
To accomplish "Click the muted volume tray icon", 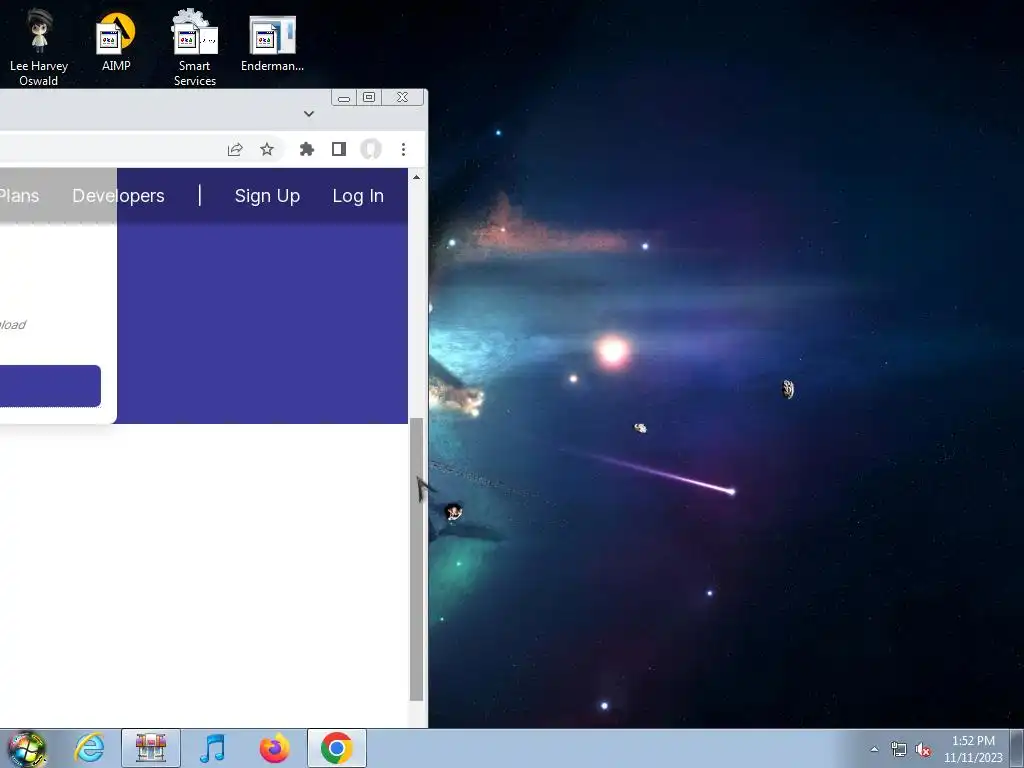I will point(923,749).
